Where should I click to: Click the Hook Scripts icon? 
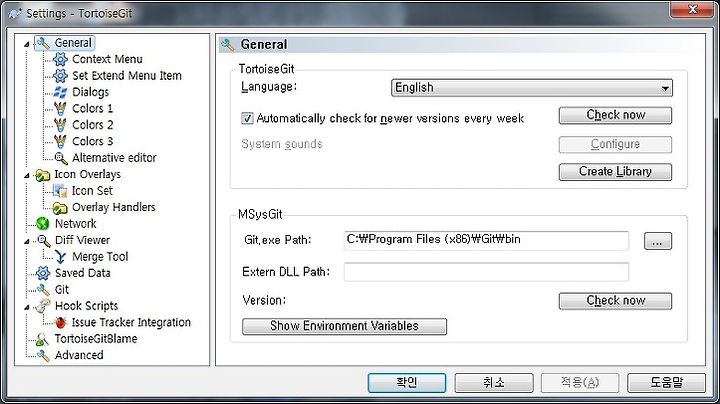coord(43,306)
